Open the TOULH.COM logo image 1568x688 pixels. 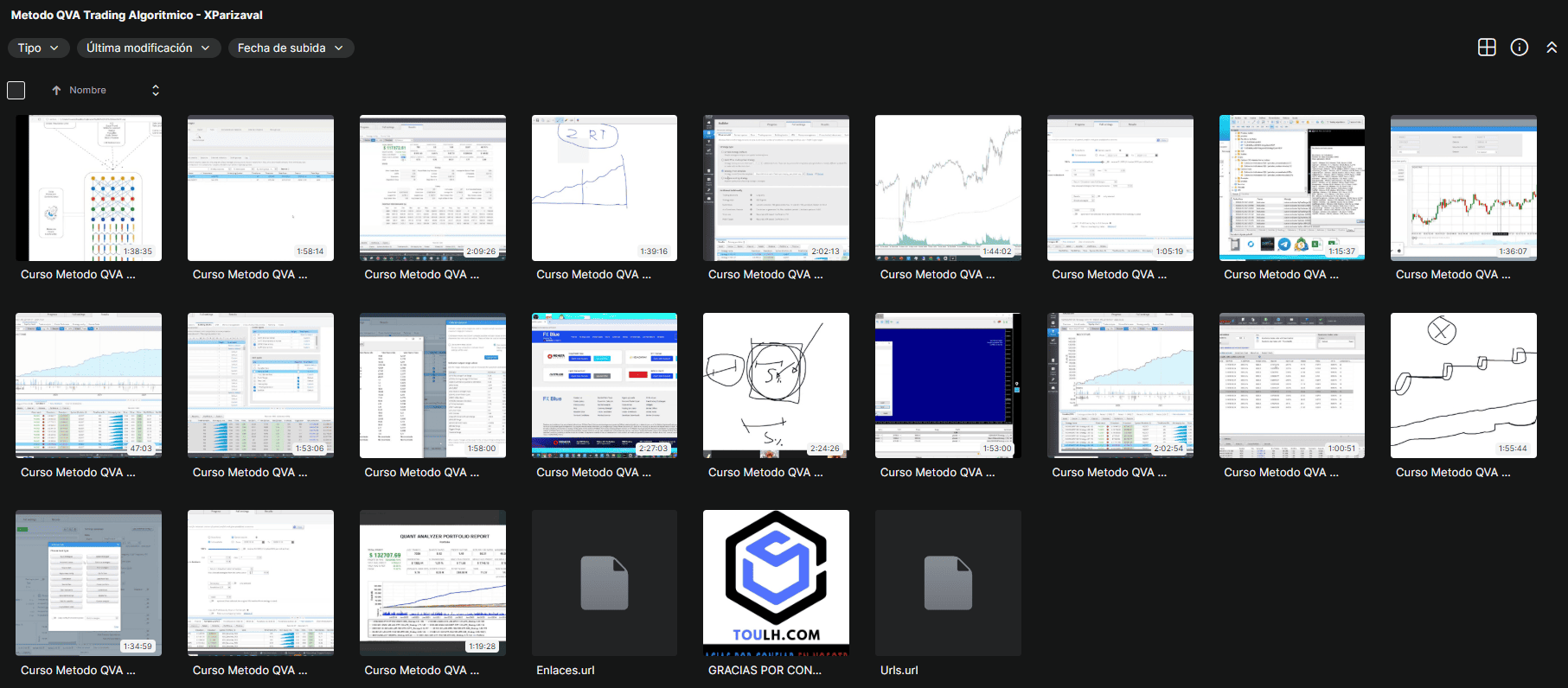pos(776,583)
